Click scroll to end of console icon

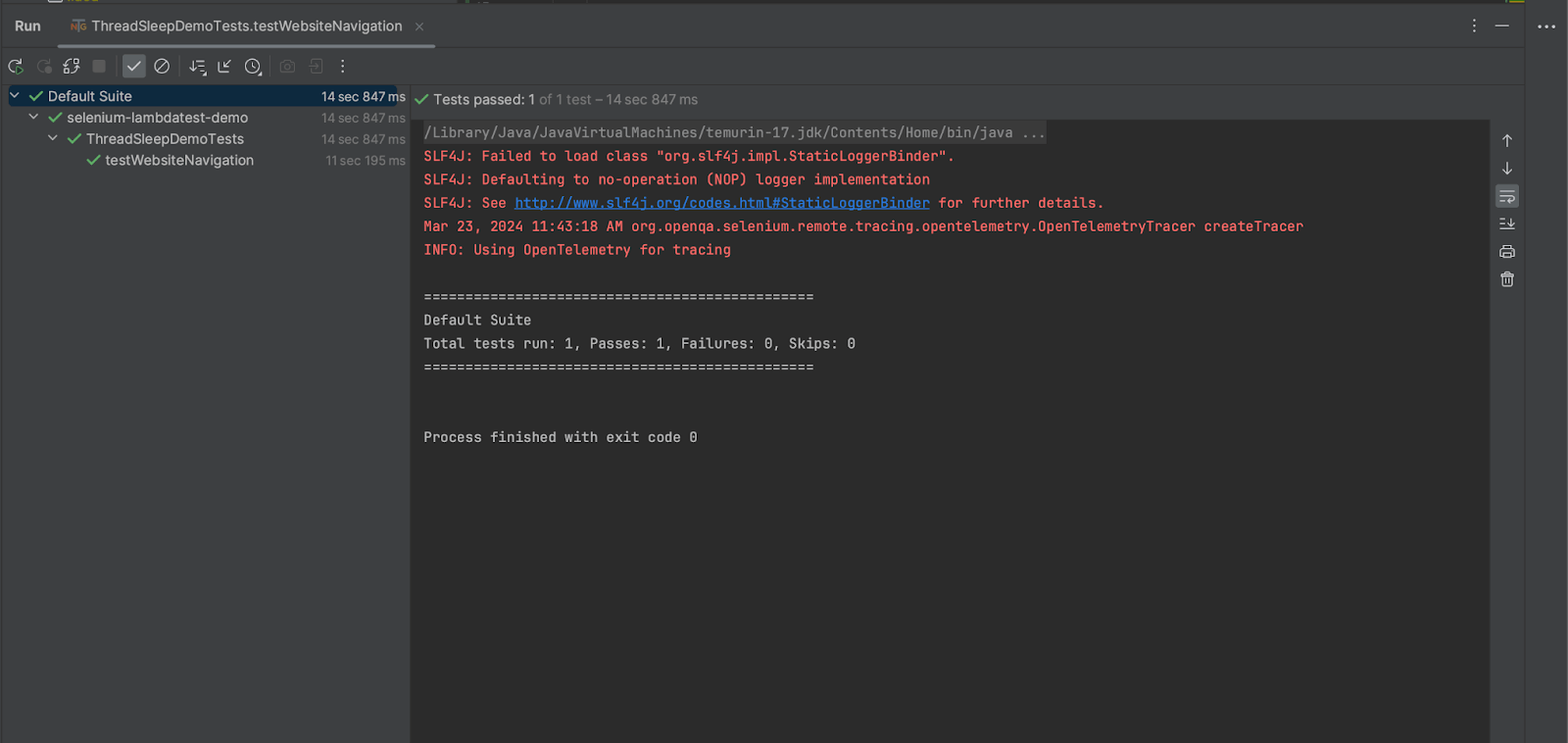(1507, 224)
